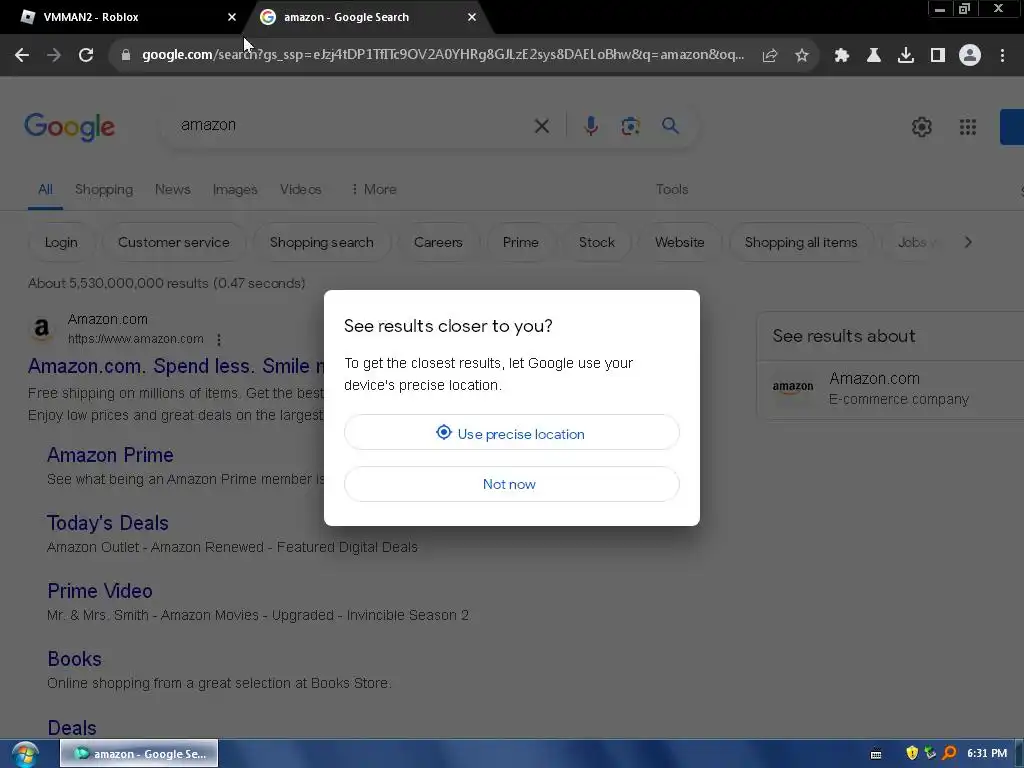Open the Prime Video sitelink

(100, 591)
